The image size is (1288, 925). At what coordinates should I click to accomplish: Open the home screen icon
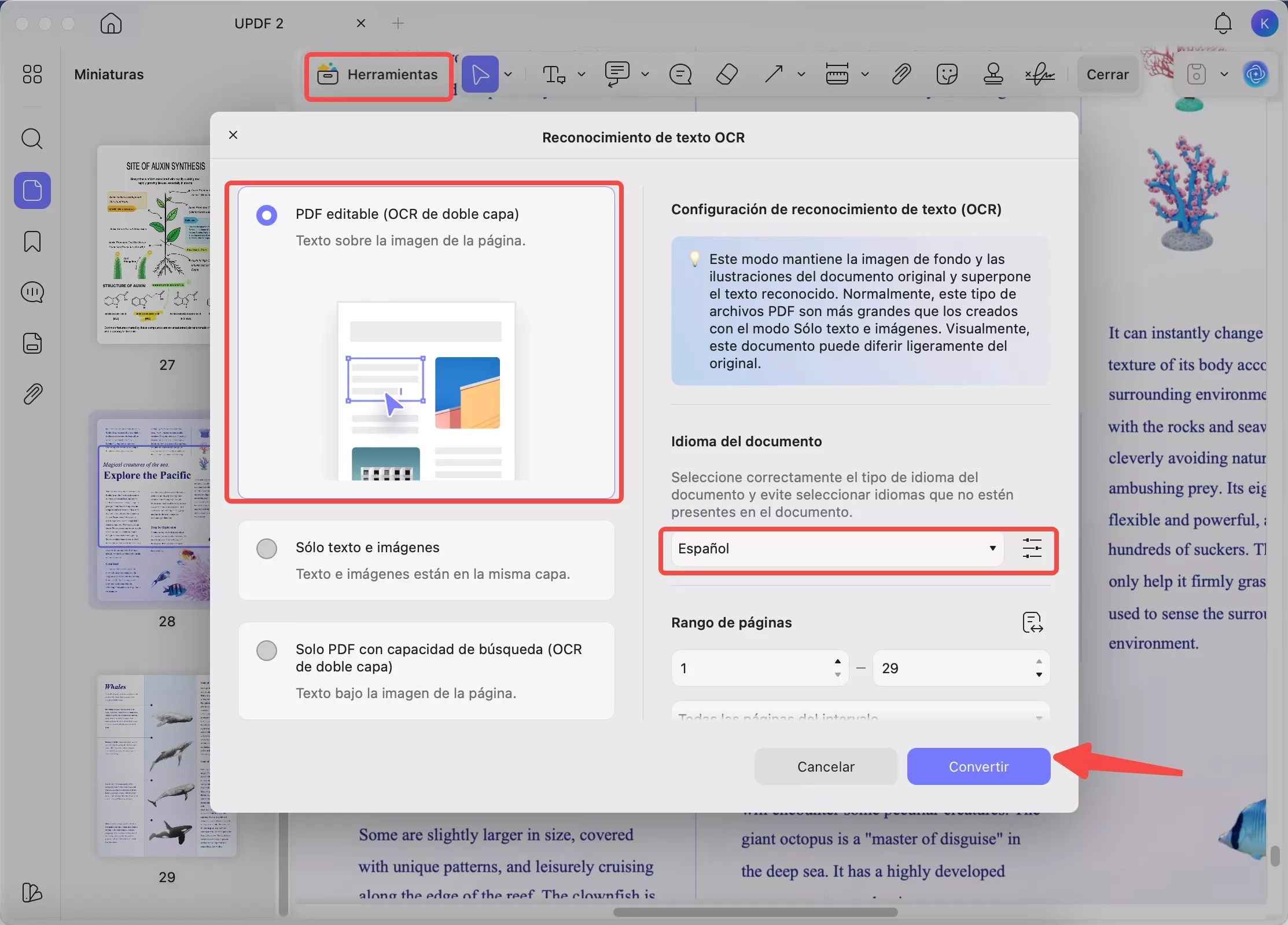(111, 24)
